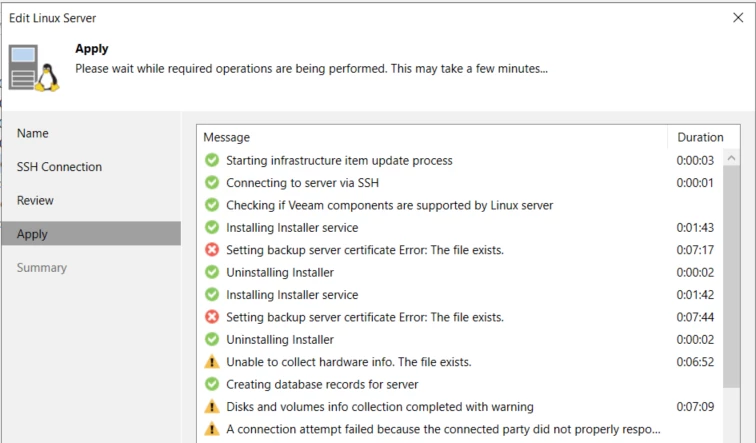The height and width of the screenshot is (443, 756).
Task: Click the second red certificate error icon
Action: [211, 317]
